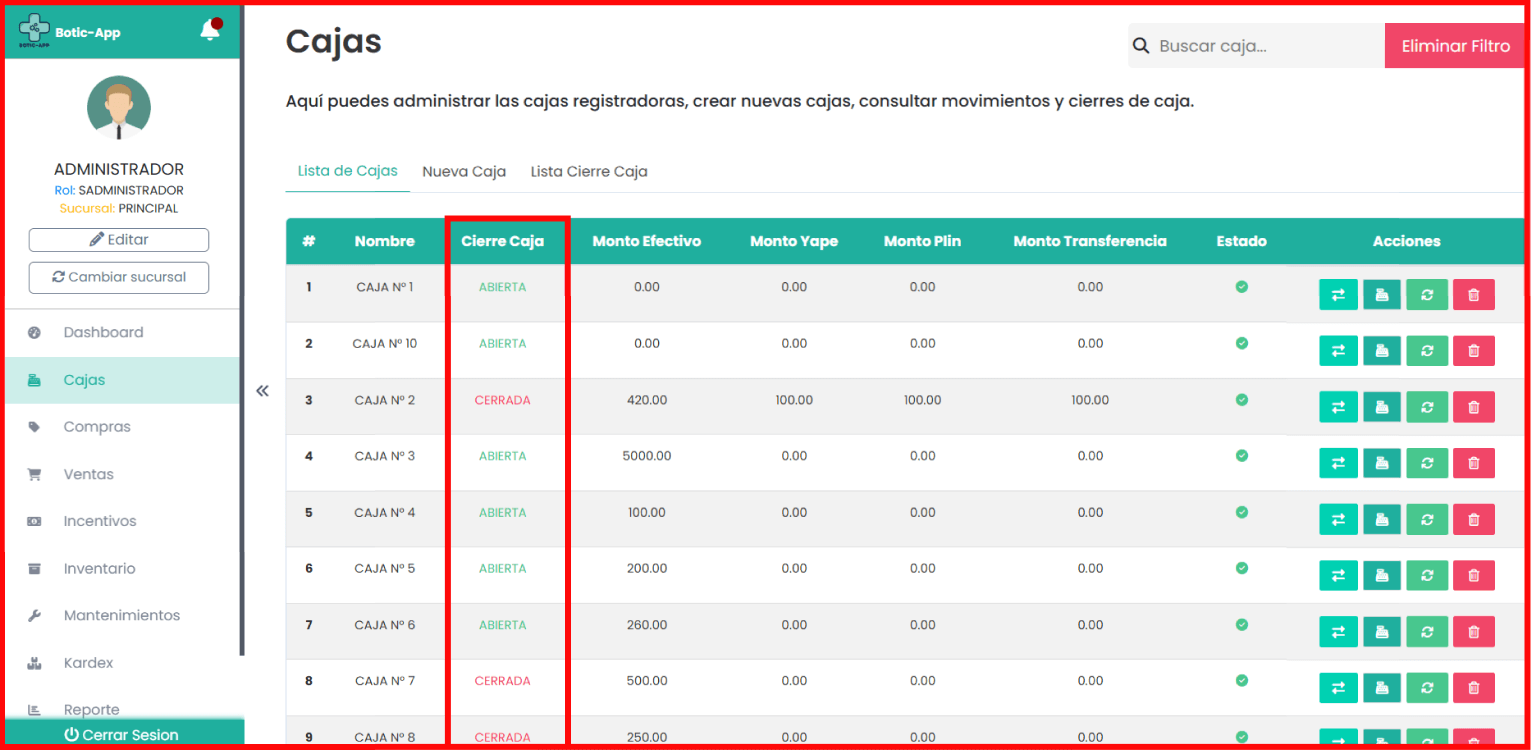Click the Cambiar sucursal button
1532x750 pixels.
click(x=119, y=277)
